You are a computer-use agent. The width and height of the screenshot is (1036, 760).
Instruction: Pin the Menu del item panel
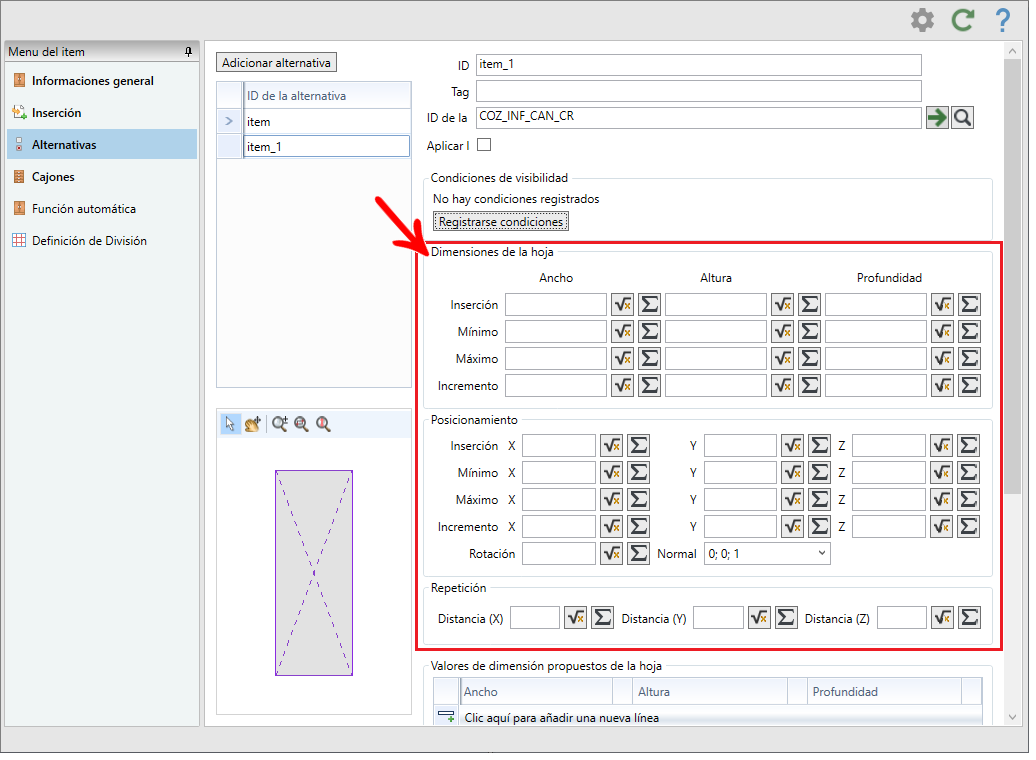pos(188,52)
